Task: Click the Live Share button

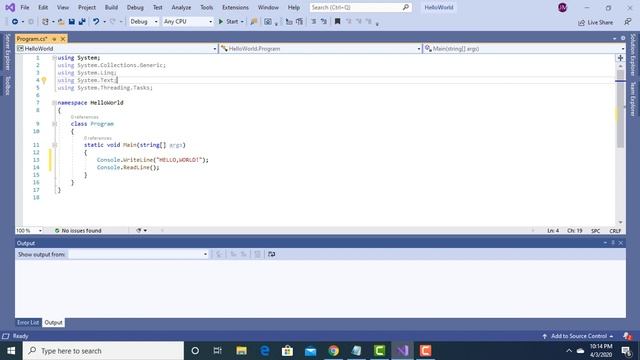Action: [596, 22]
